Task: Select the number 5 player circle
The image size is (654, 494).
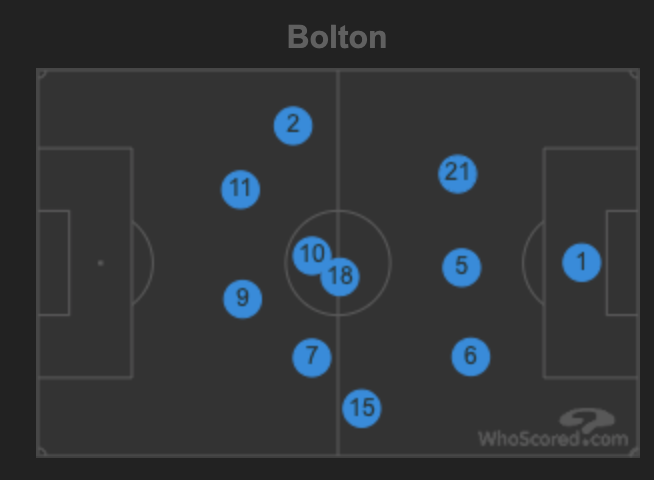Action: coord(461,267)
